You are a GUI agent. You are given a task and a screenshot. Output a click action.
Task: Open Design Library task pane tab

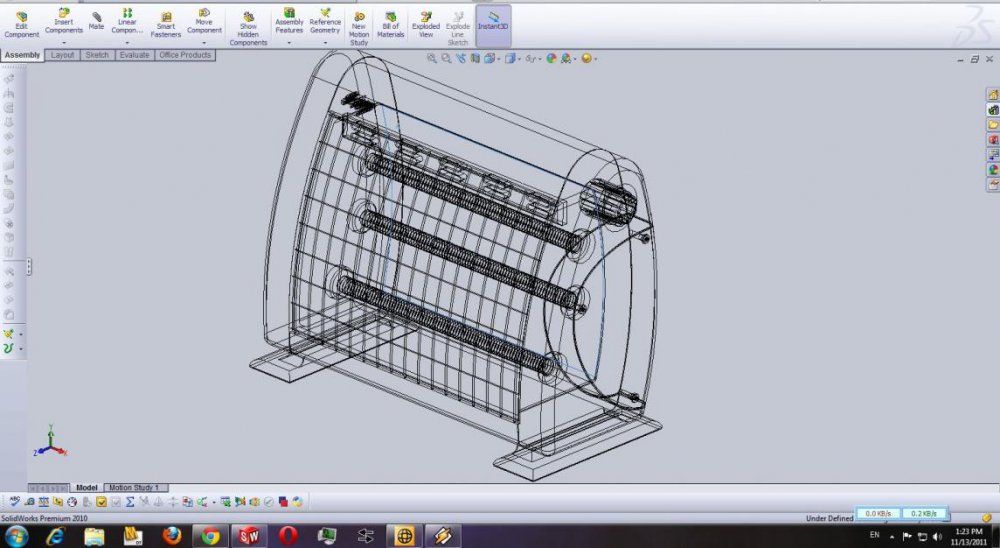click(993, 110)
